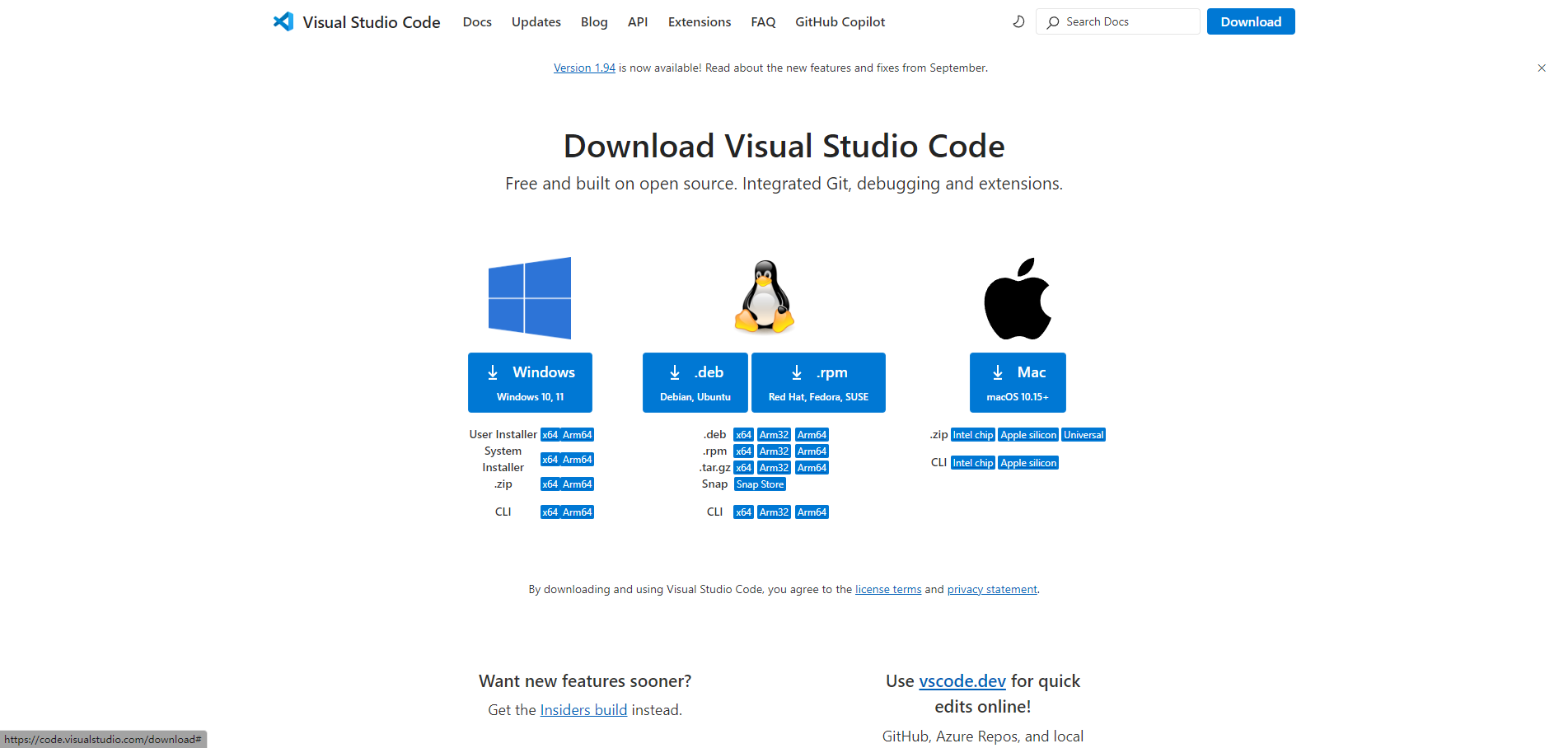
Task: Open the Docs menu item
Action: click(477, 22)
